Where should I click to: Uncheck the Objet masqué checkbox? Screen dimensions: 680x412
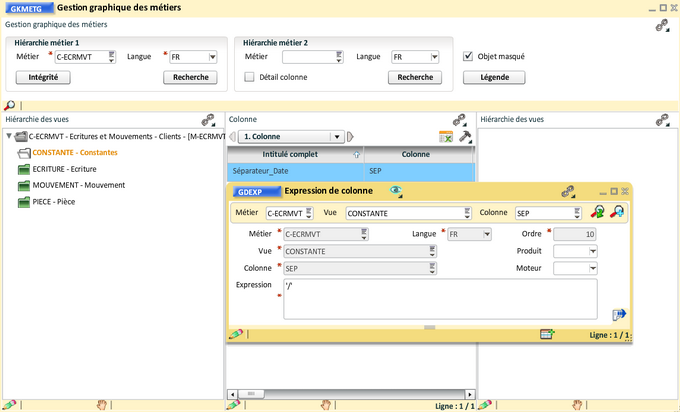click(x=468, y=57)
